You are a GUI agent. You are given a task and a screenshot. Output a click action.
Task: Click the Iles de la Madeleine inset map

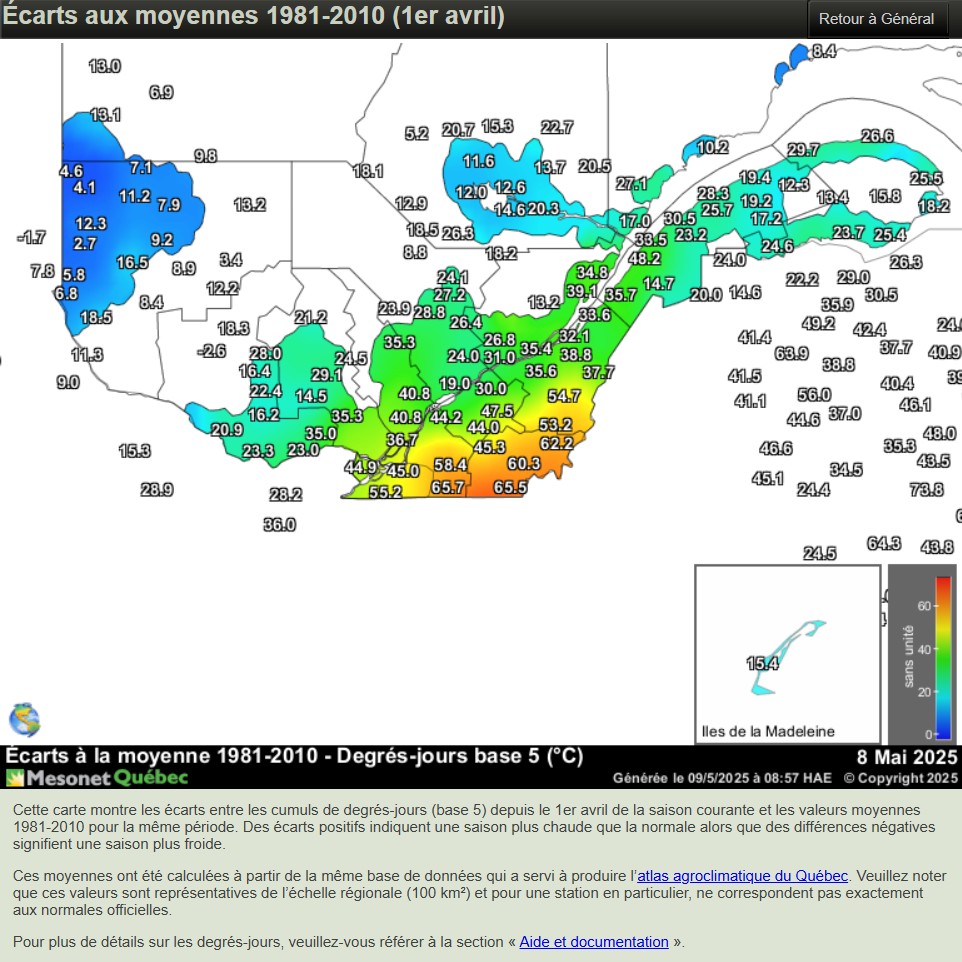(787, 653)
